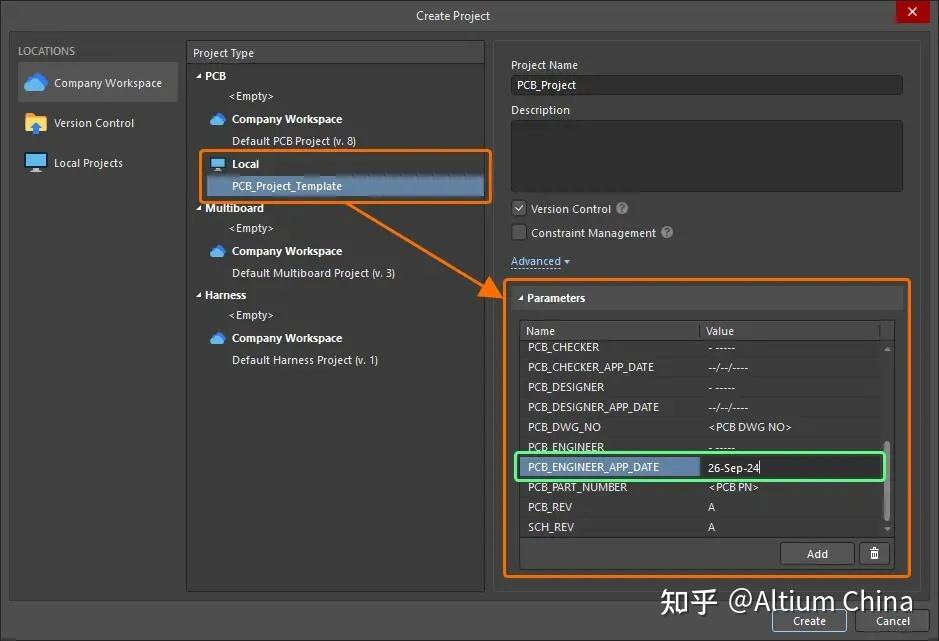Click the cloud icon under PCB group
939x641 pixels.
[218, 119]
